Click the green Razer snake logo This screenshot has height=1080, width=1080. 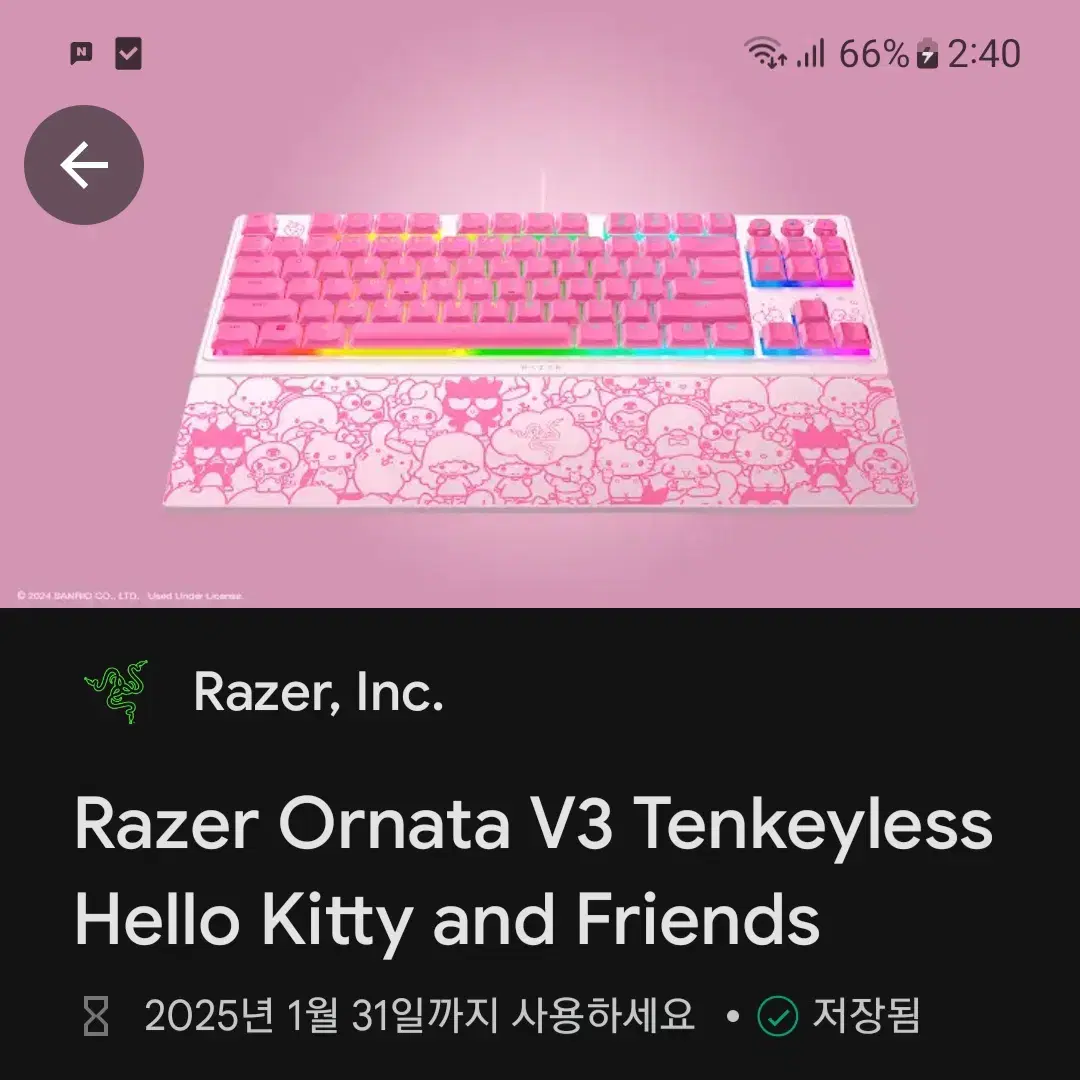[x=116, y=692]
